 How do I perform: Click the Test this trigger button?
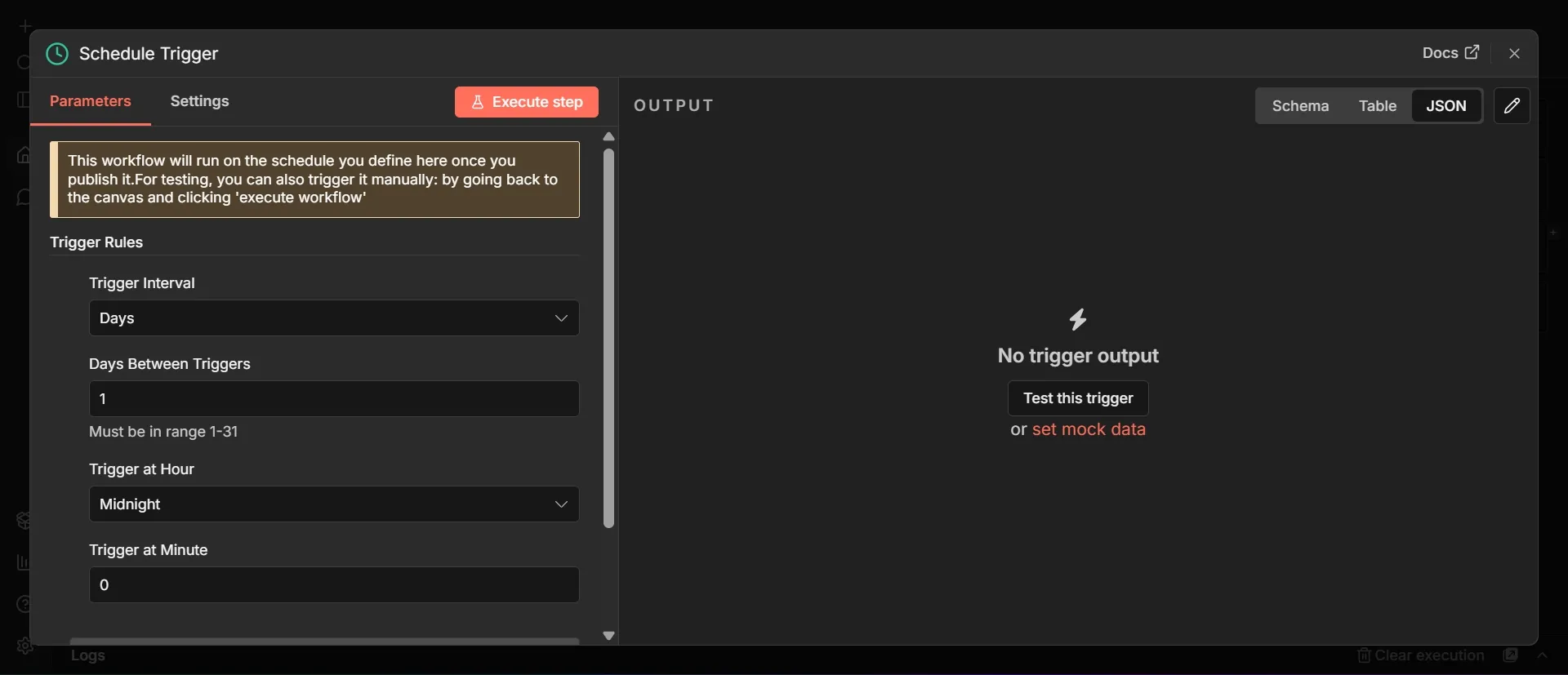tap(1078, 398)
